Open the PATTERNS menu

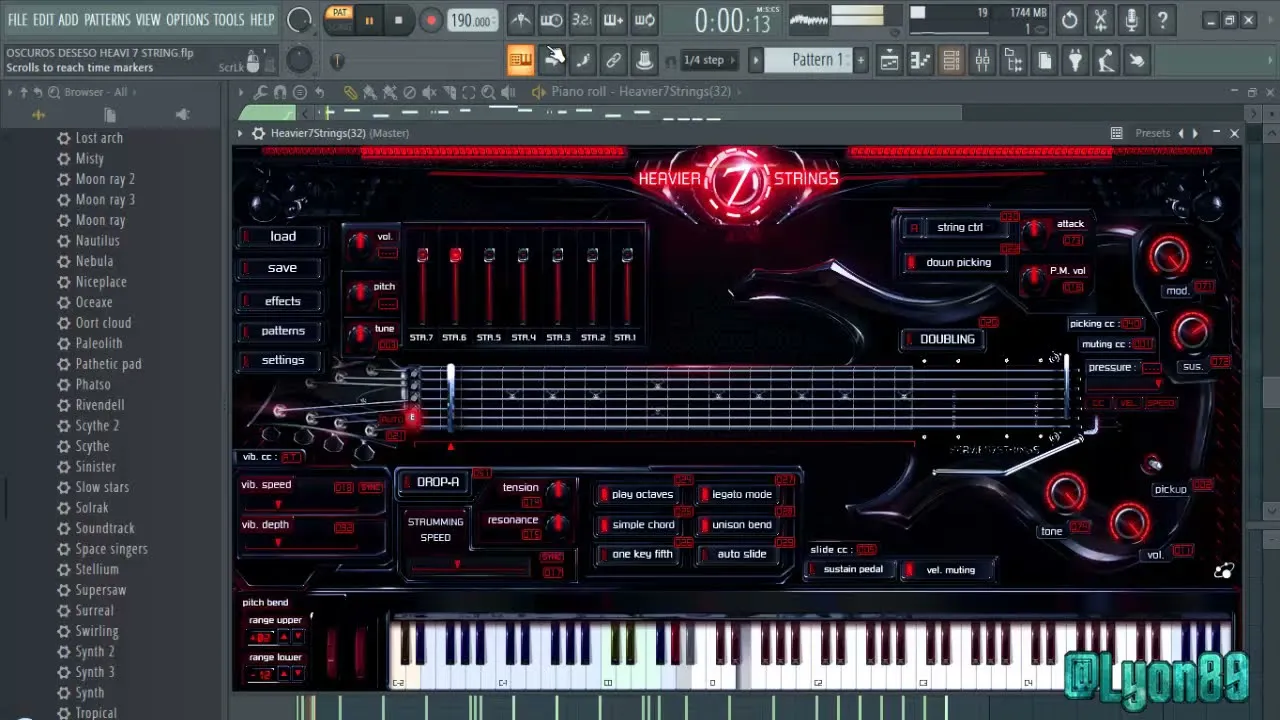107,20
